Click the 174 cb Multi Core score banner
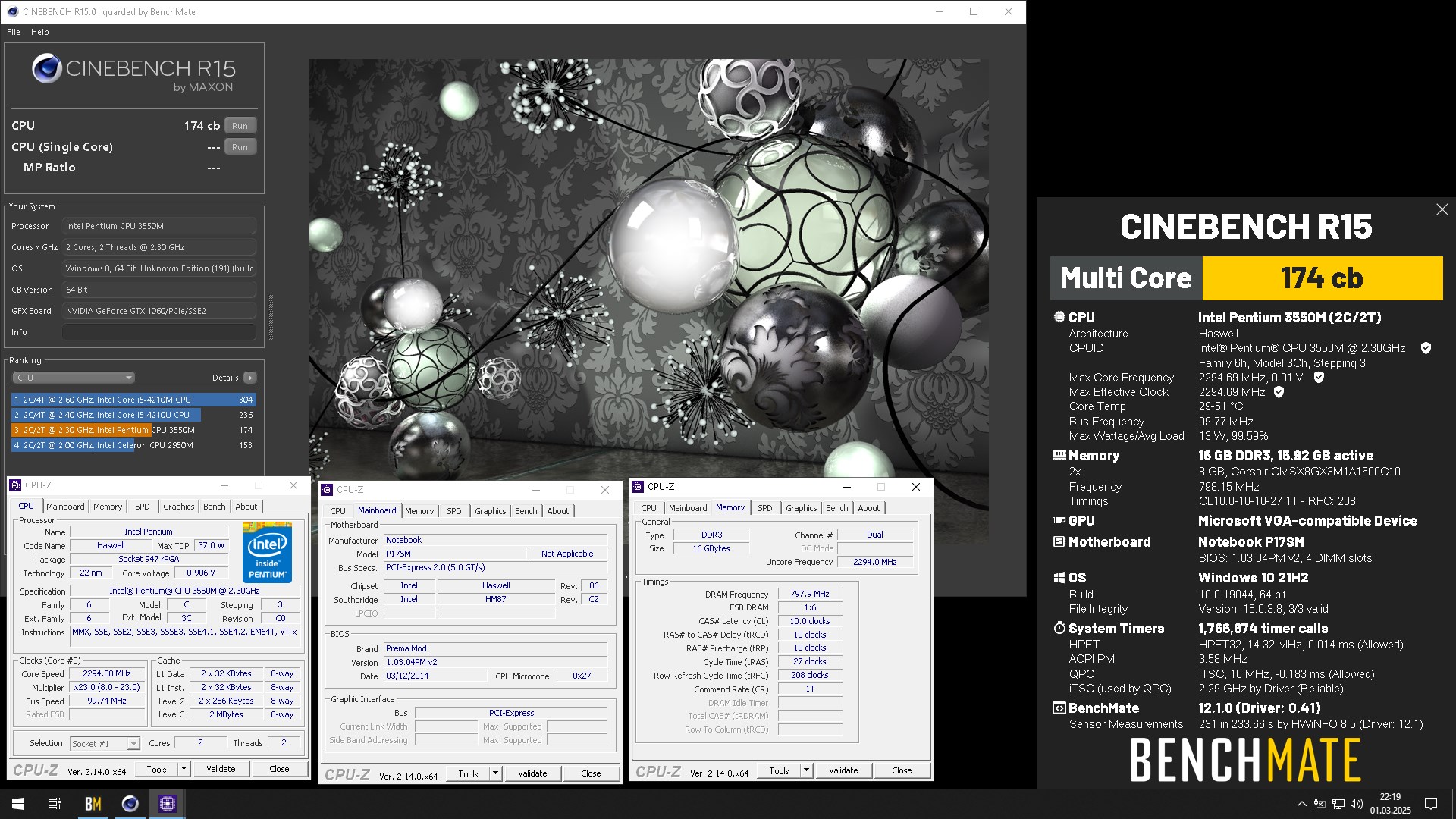Screen dimensions: 1456x819 1323,278
